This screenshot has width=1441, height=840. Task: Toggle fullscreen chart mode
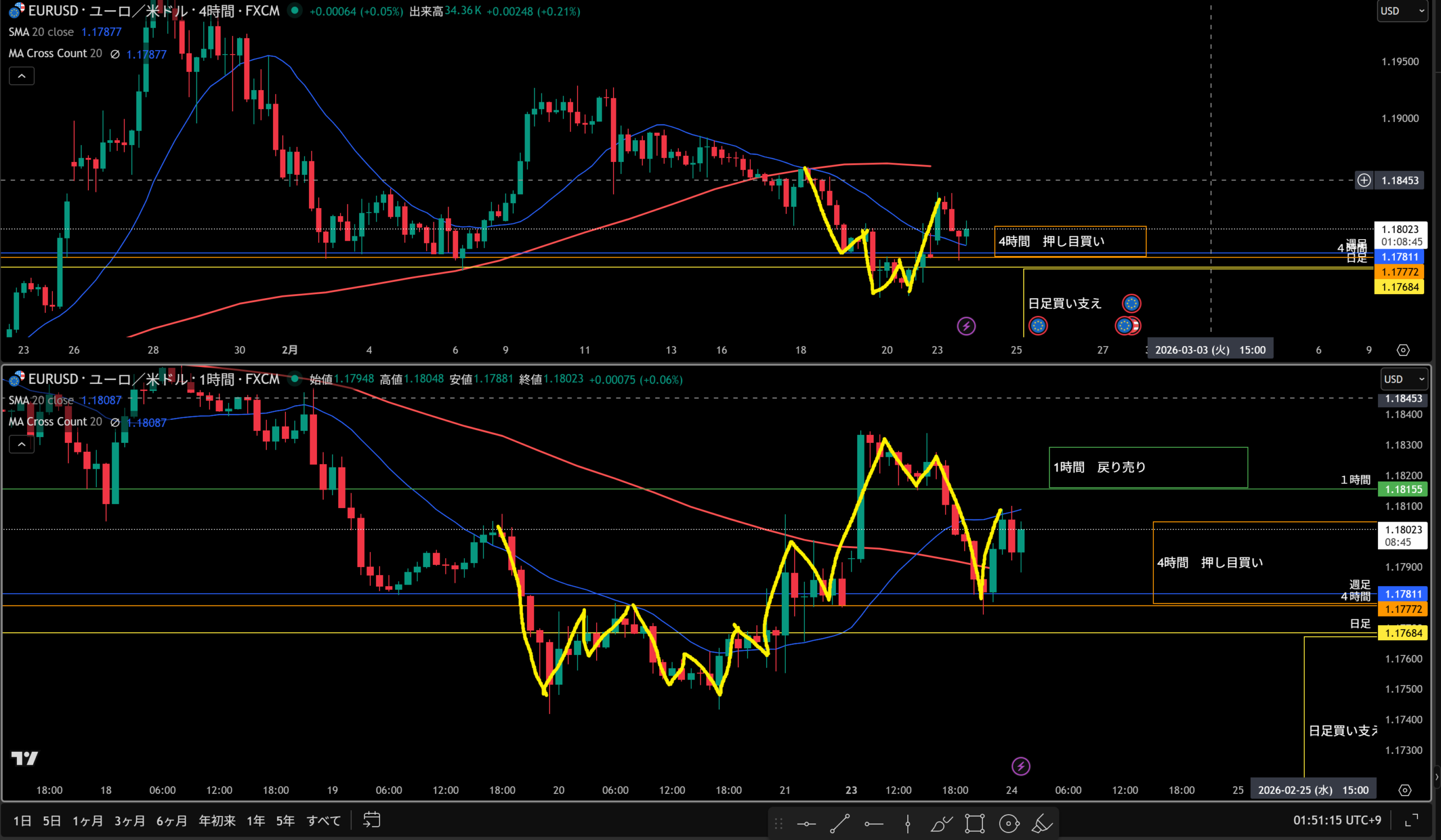(1411, 820)
